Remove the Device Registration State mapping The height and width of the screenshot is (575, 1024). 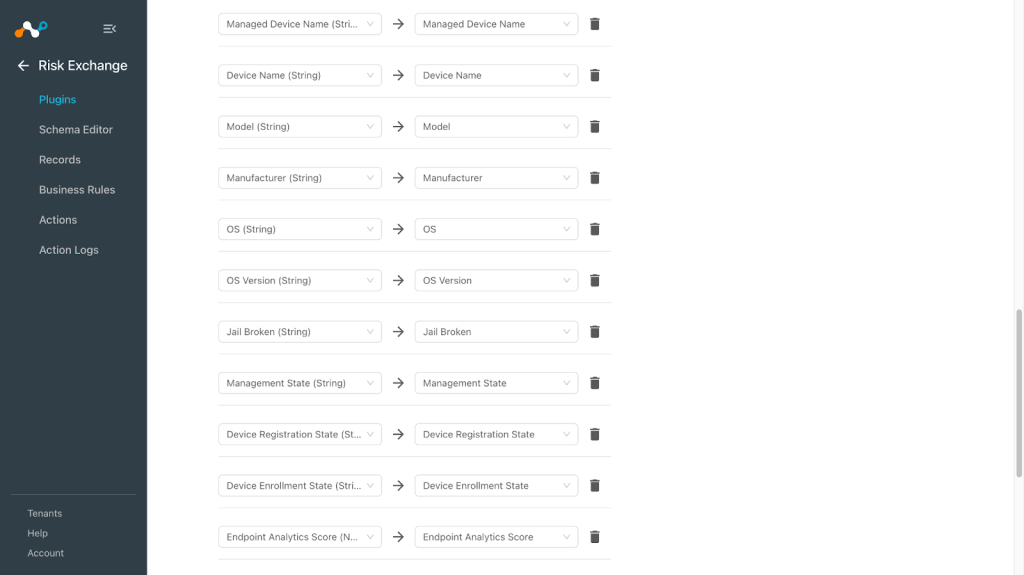click(594, 435)
